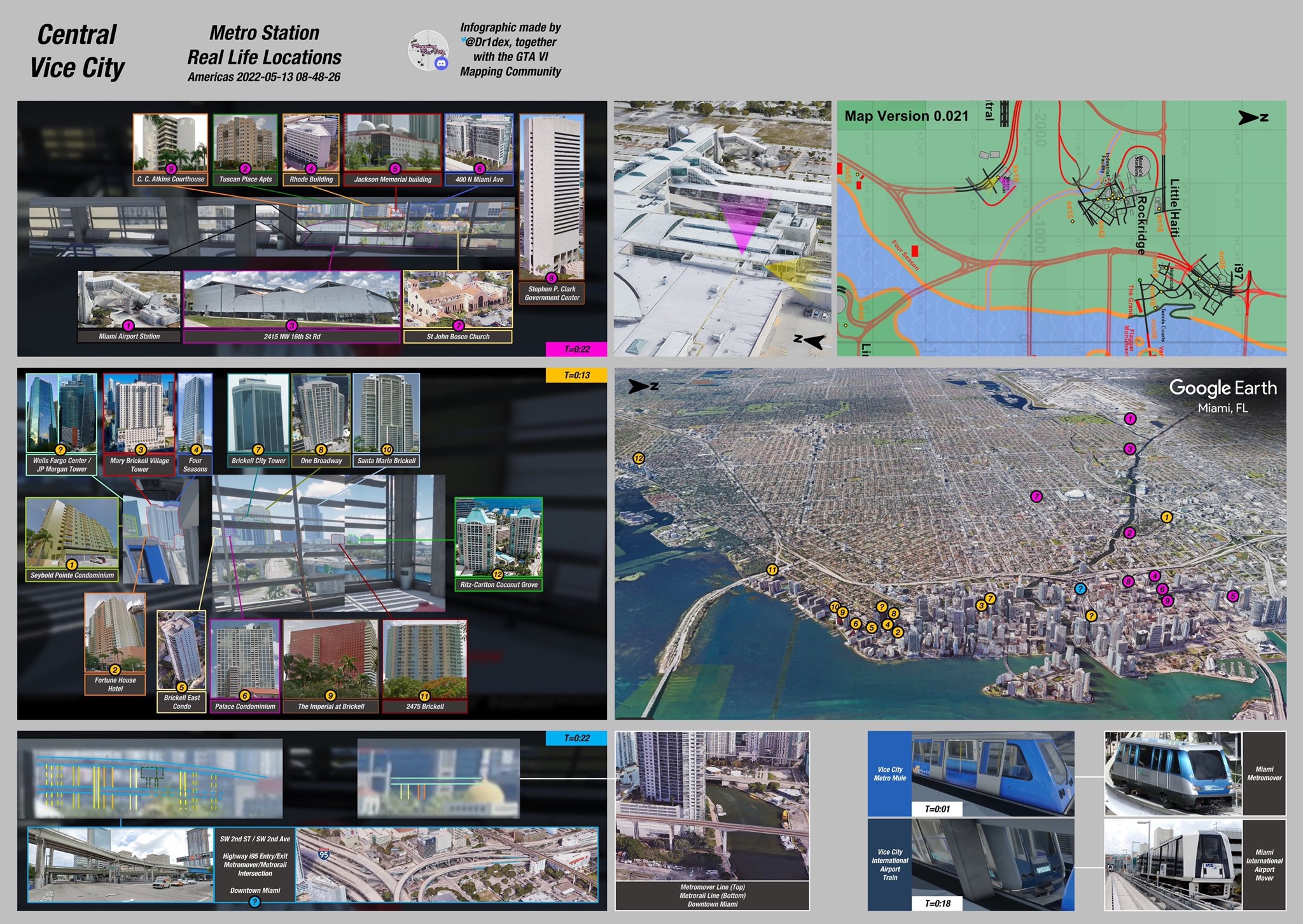This screenshot has width=1303, height=924.
Task: Open the Stephen P. Clark Government Center photo
Action: pos(552,194)
